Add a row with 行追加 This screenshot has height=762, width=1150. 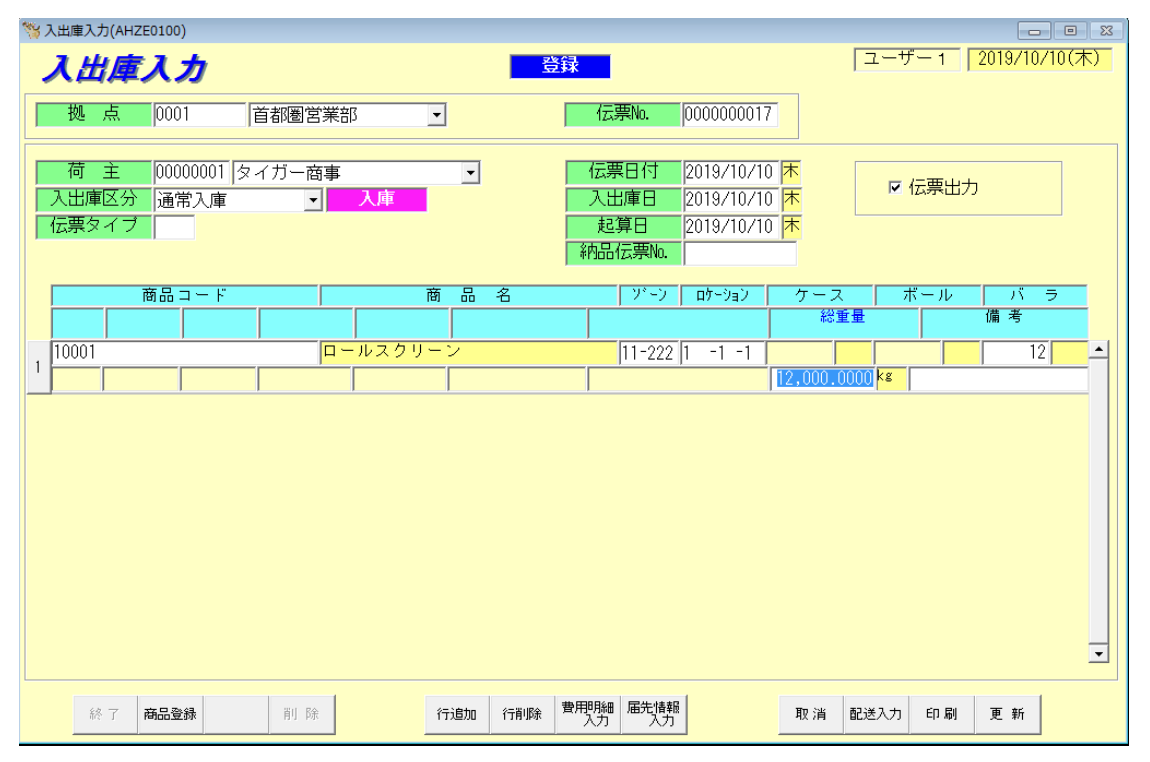pos(456,714)
